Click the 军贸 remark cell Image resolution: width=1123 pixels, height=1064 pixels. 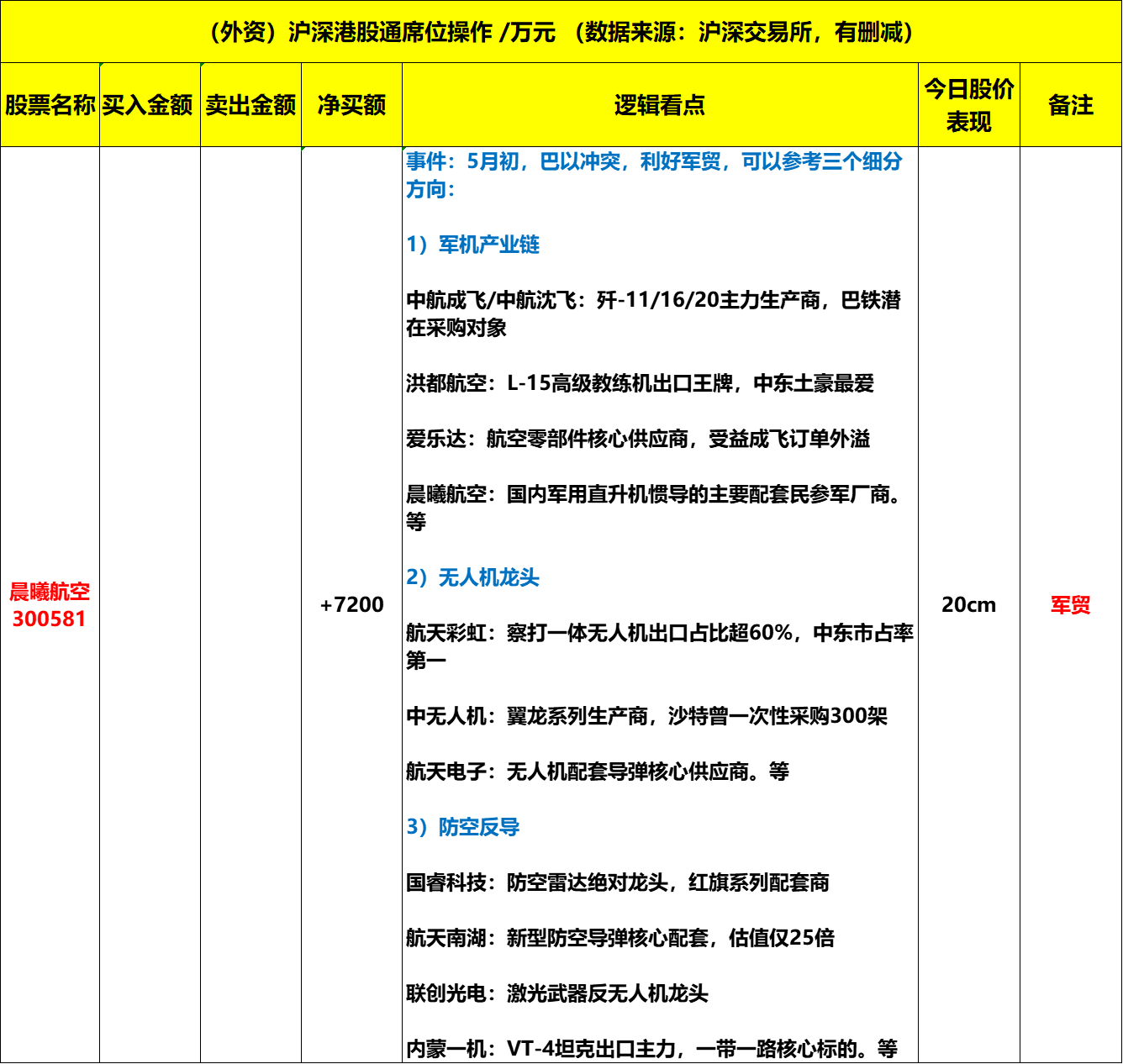point(1071,605)
